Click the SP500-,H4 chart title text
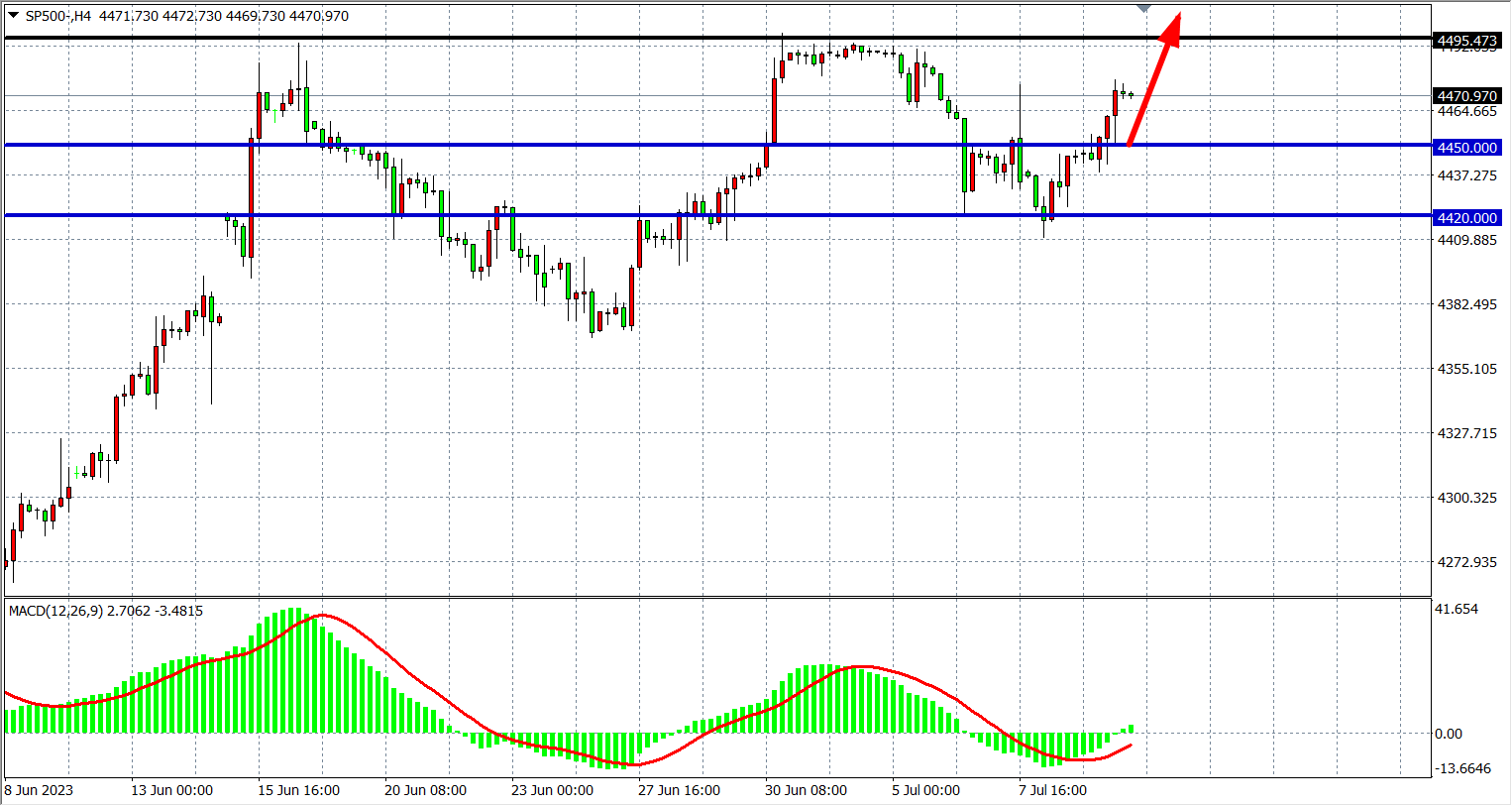 pyautogui.click(x=57, y=16)
